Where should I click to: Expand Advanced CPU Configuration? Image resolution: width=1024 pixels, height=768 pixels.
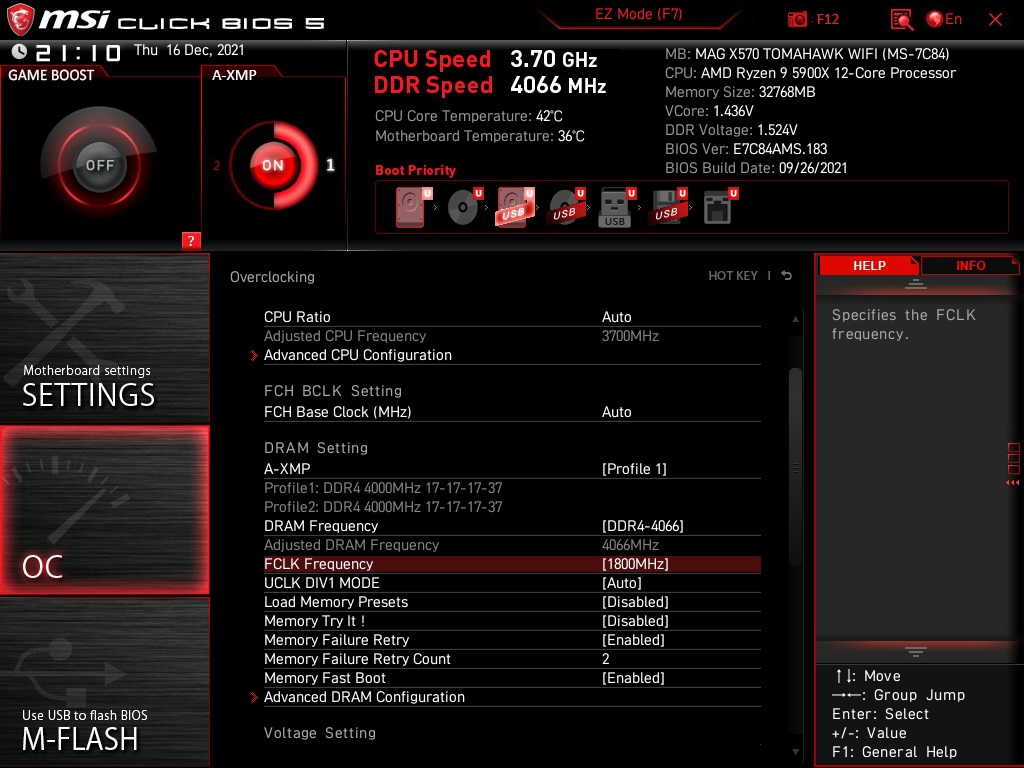[357, 354]
